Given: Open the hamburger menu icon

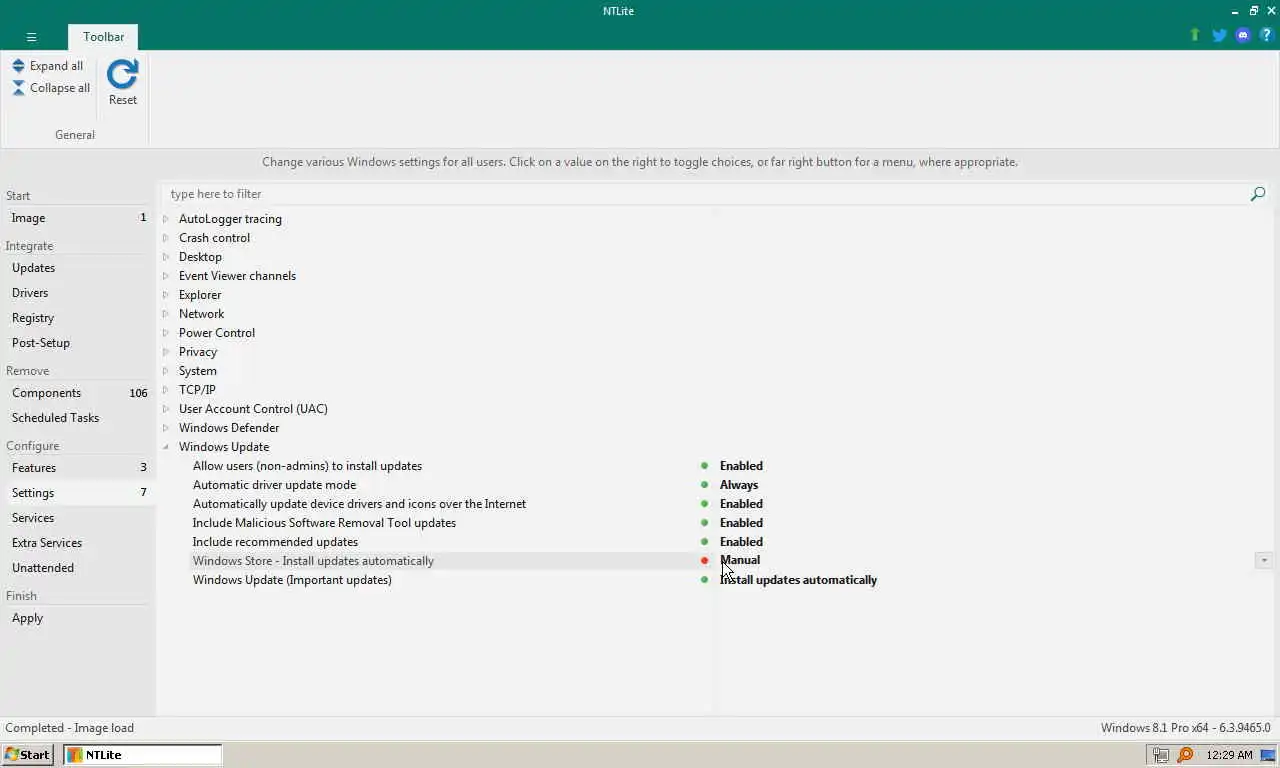Looking at the screenshot, I should pyautogui.click(x=31, y=37).
